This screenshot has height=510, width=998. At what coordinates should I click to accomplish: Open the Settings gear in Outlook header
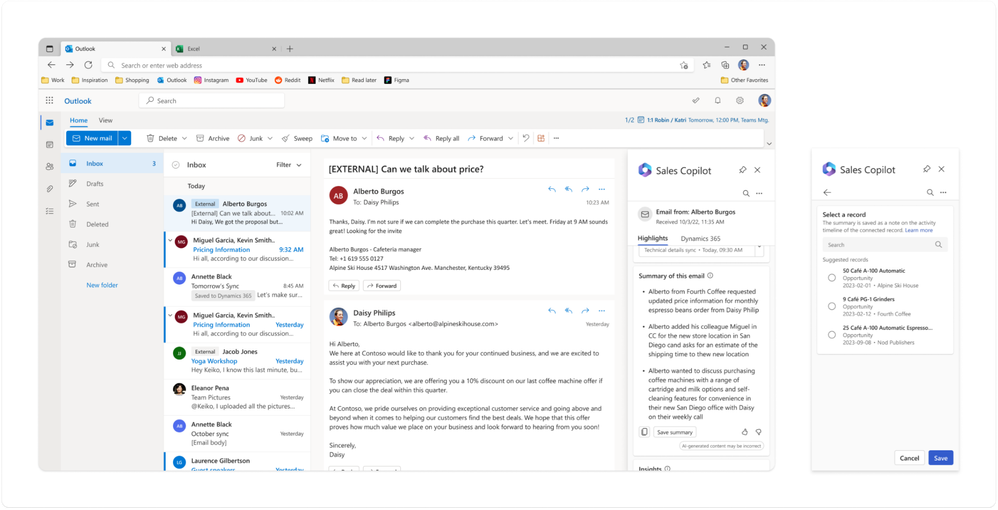tap(740, 101)
